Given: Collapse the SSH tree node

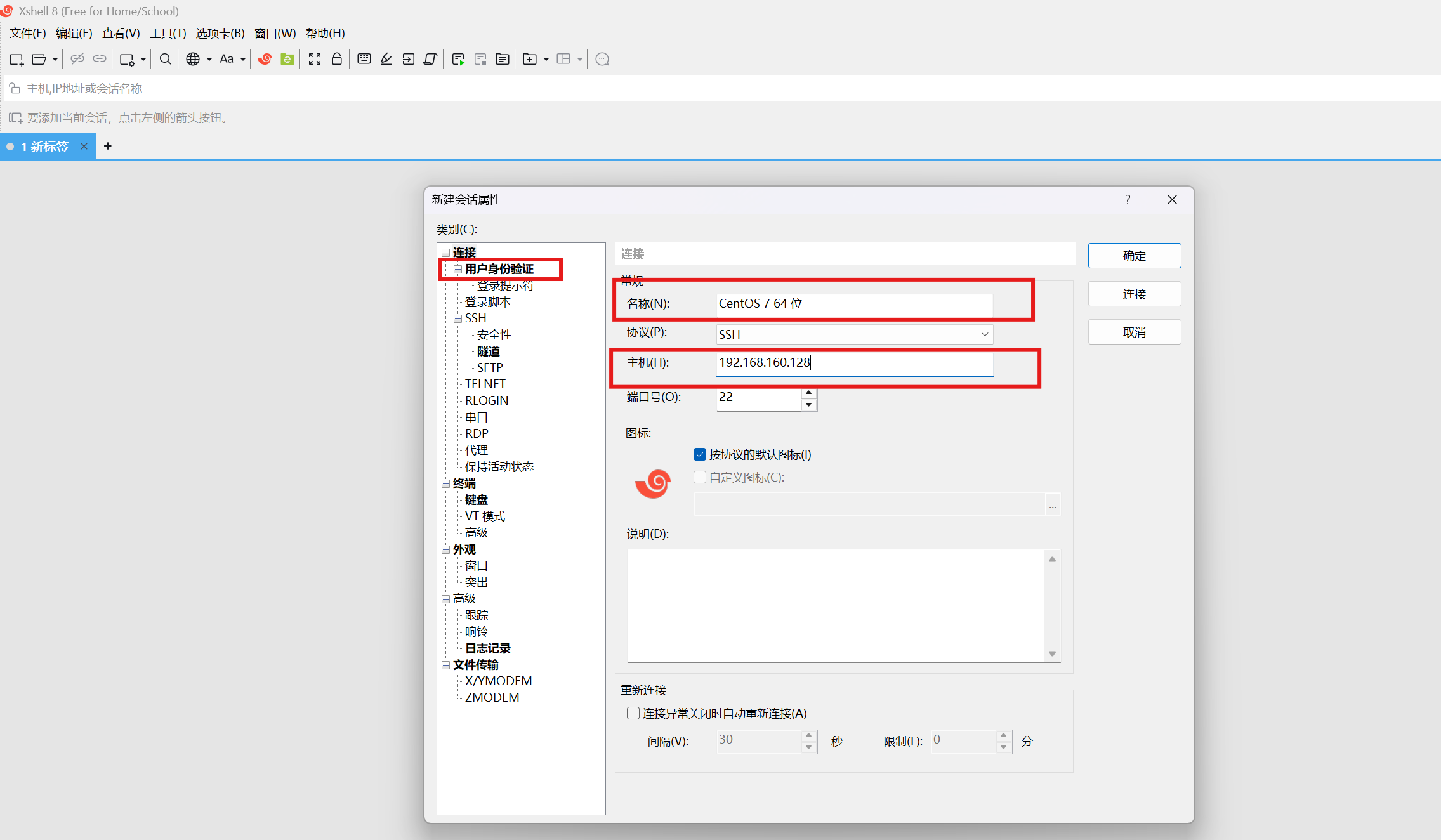Looking at the screenshot, I should coord(457,318).
